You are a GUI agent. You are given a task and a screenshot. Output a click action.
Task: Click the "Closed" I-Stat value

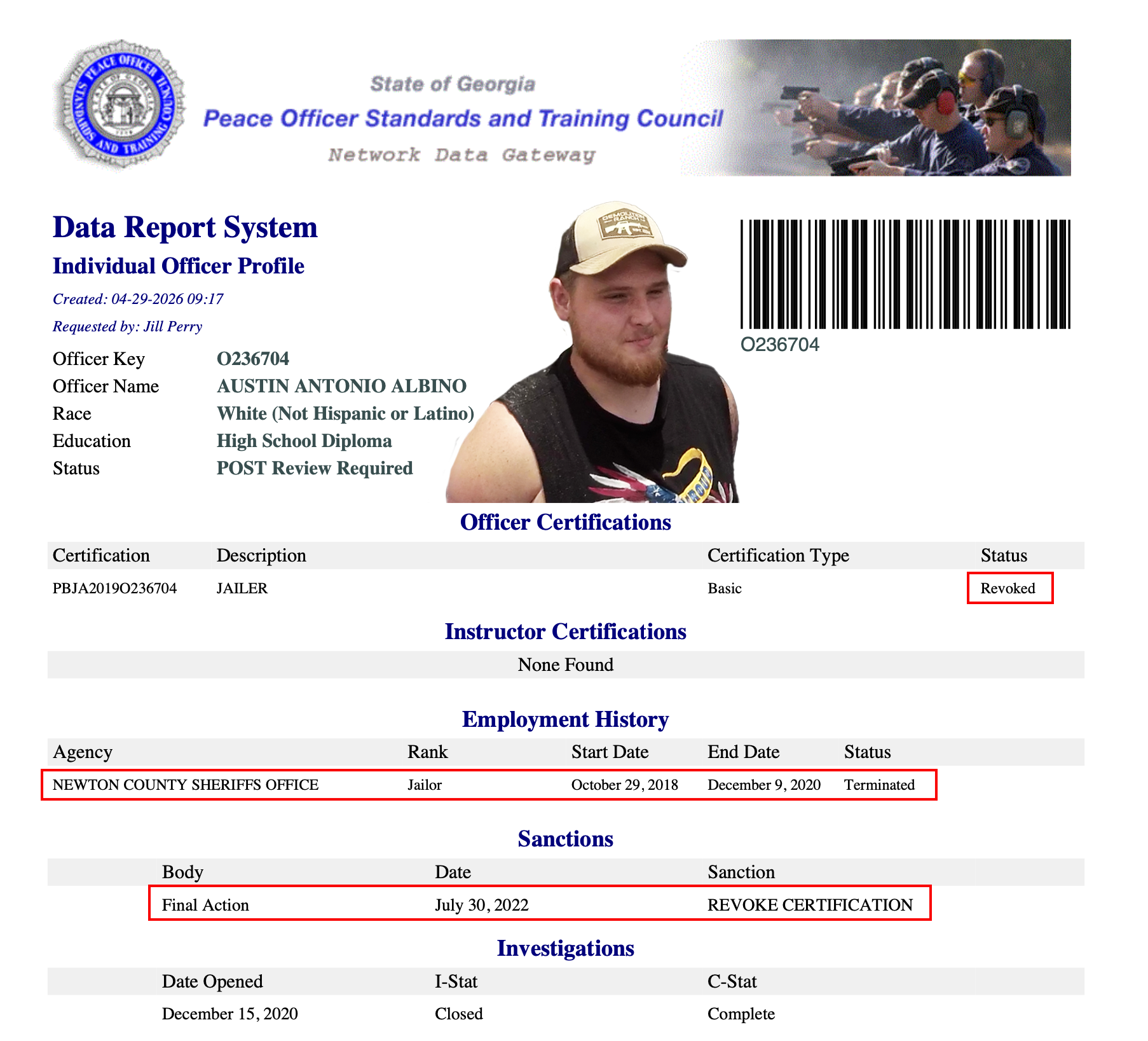tap(459, 1014)
